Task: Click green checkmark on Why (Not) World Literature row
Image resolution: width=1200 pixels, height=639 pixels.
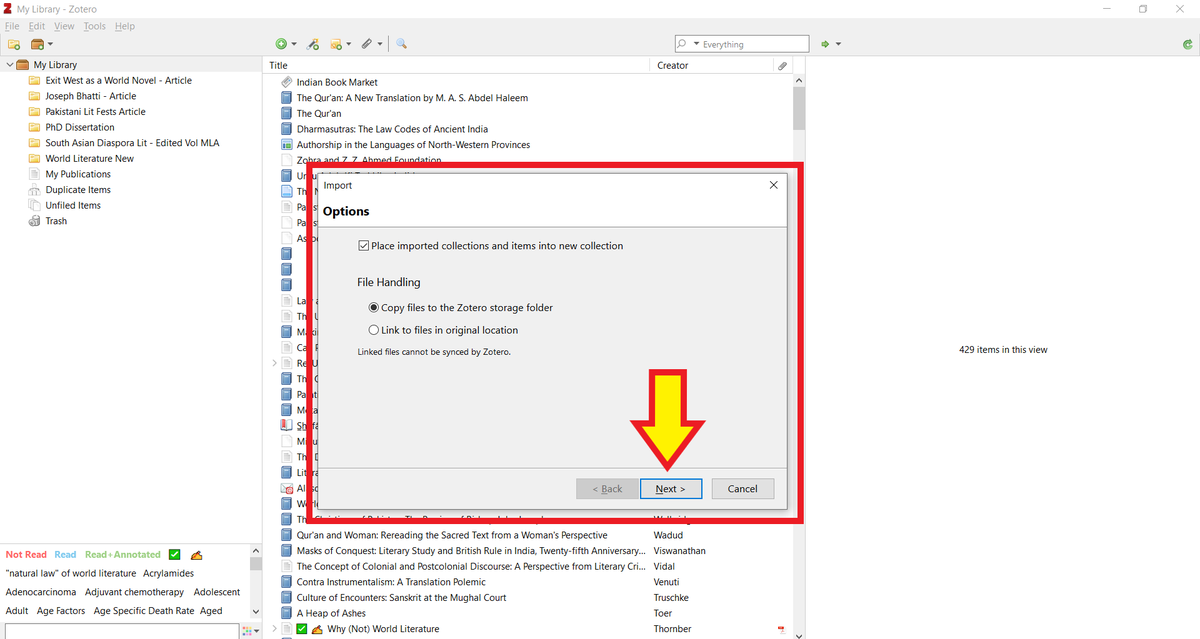Action: click(x=301, y=629)
